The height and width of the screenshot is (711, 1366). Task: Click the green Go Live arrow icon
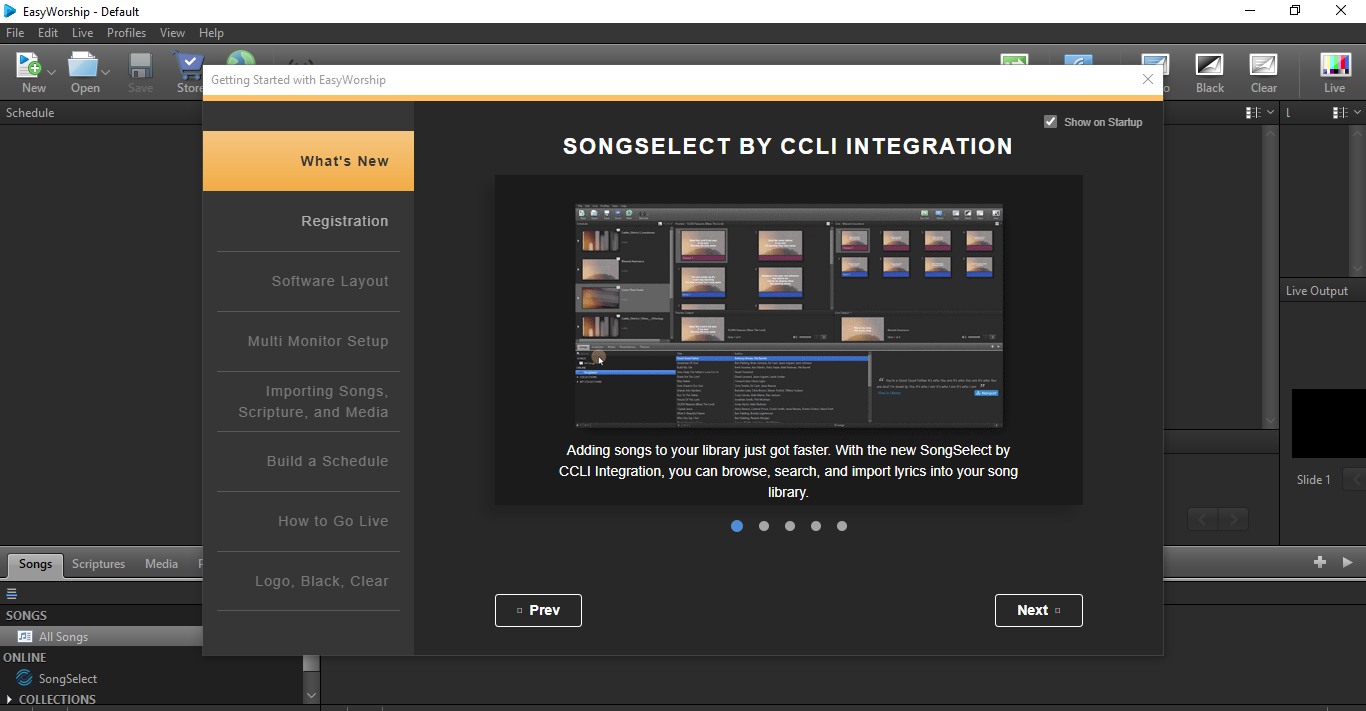(1015, 61)
